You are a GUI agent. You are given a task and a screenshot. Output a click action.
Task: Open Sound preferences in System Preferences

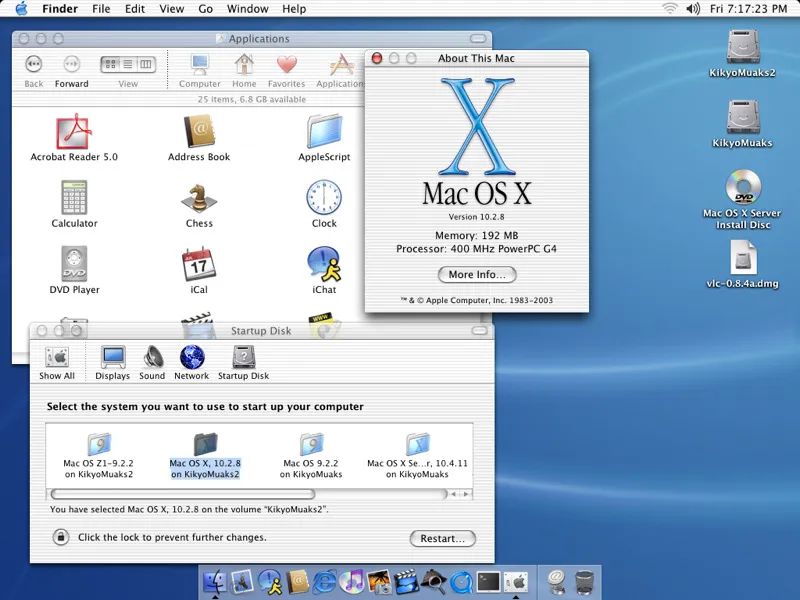[x=152, y=358]
